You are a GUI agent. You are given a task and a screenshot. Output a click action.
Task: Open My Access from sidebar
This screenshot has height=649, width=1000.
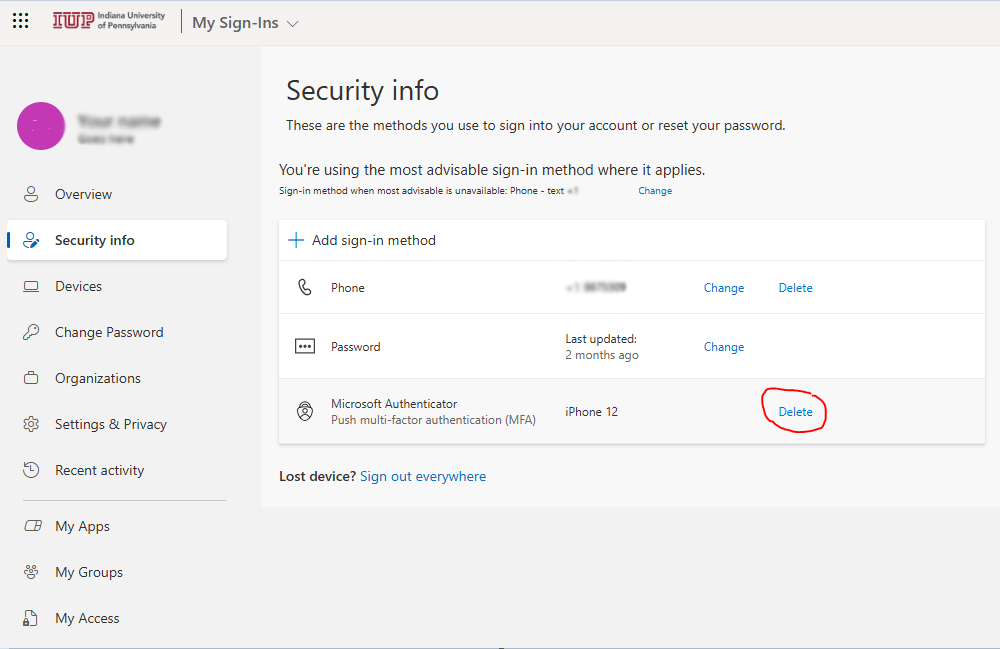click(86, 618)
